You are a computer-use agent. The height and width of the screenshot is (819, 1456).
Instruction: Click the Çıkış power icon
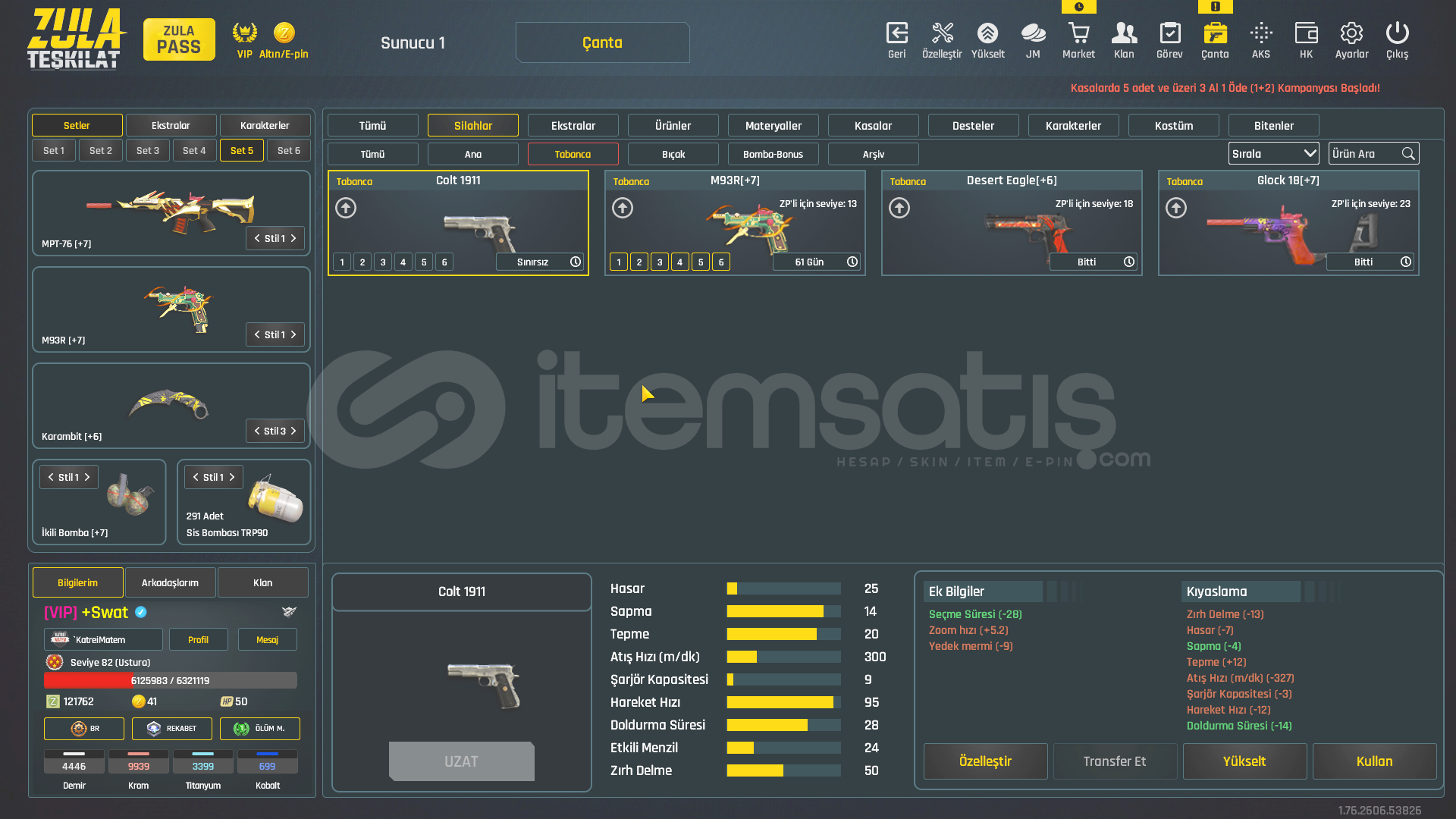(1397, 33)
